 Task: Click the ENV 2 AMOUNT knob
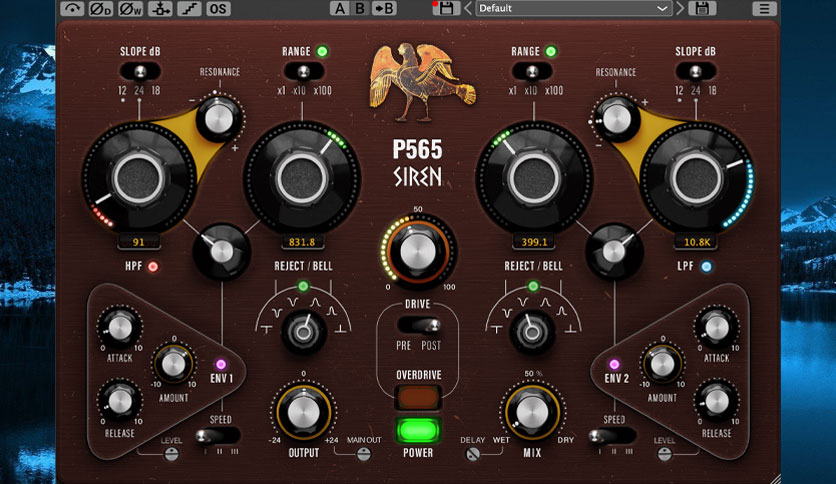(662, 365)
